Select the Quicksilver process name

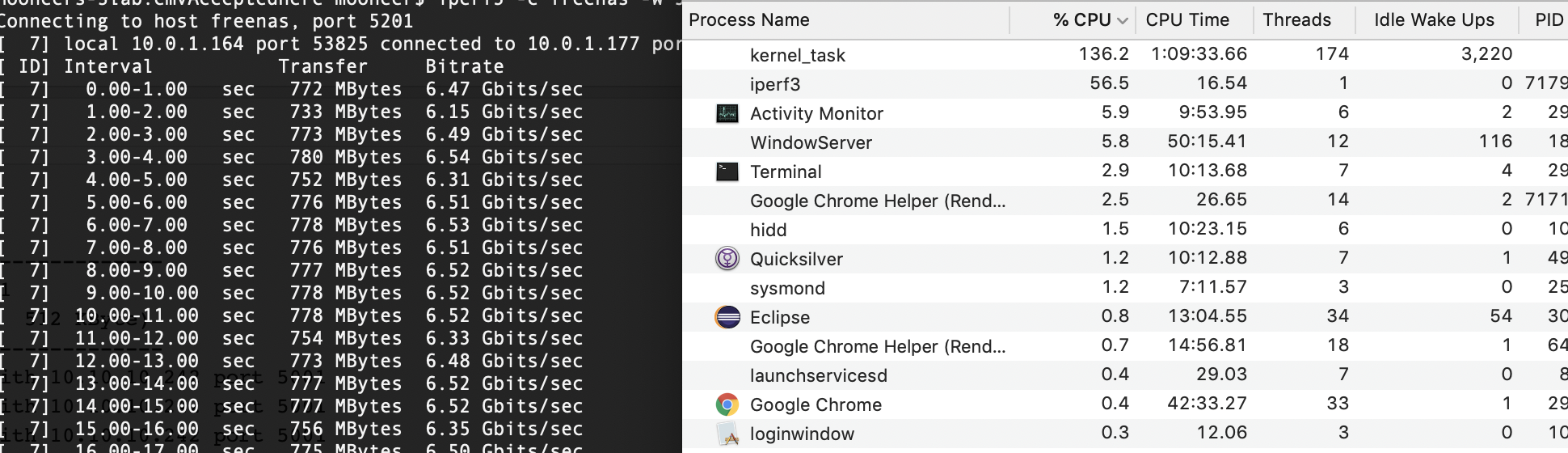796,259
